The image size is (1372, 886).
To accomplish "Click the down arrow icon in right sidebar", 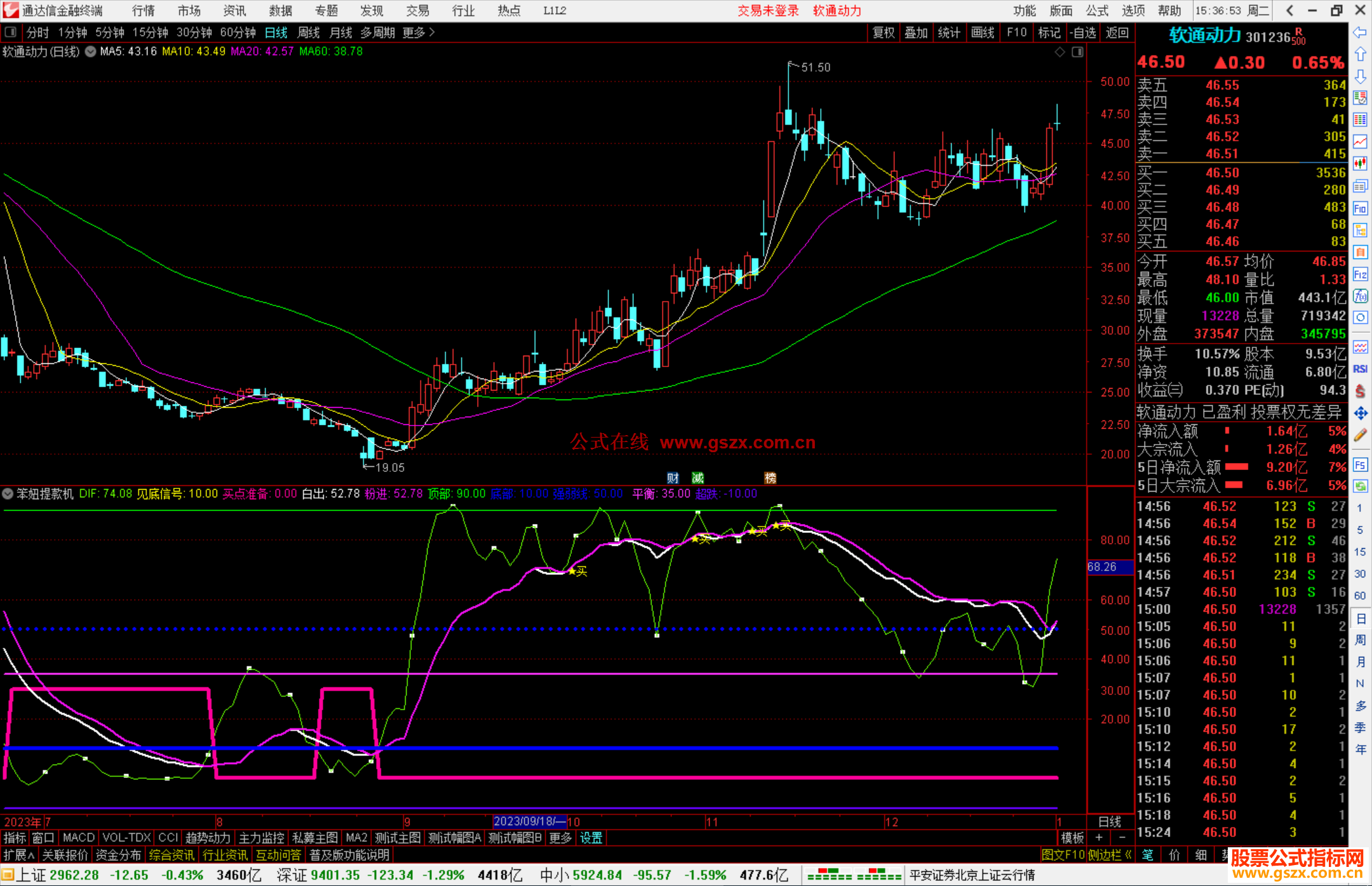I will tap(1360, 76).
